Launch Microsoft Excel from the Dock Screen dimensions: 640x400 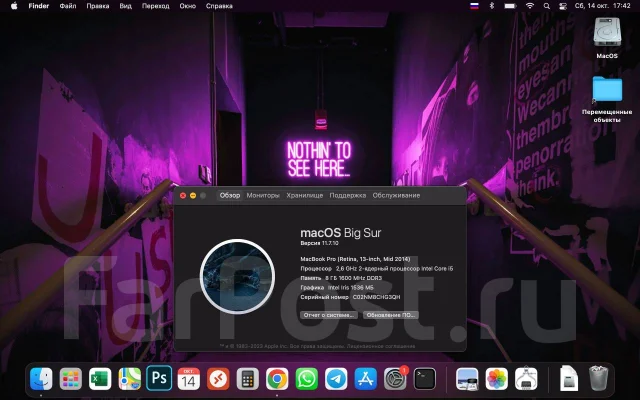(x=100, y=379)
